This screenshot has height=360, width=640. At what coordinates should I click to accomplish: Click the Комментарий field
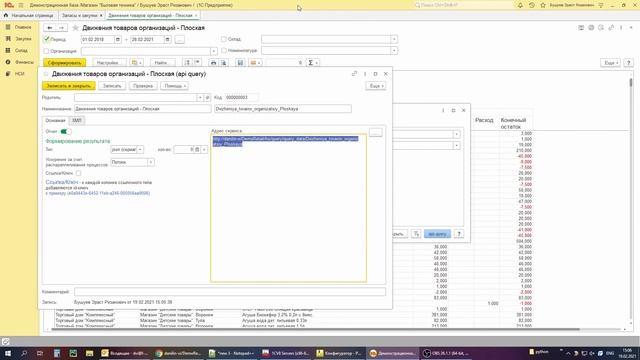point(230,292)
